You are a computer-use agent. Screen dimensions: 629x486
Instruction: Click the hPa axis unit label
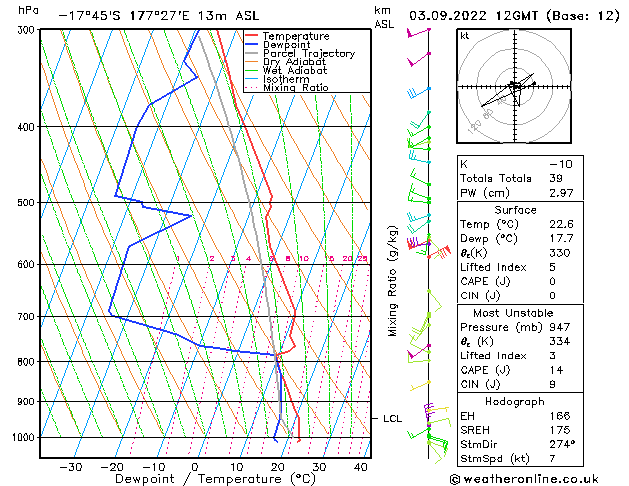click(x=28, y=10)
